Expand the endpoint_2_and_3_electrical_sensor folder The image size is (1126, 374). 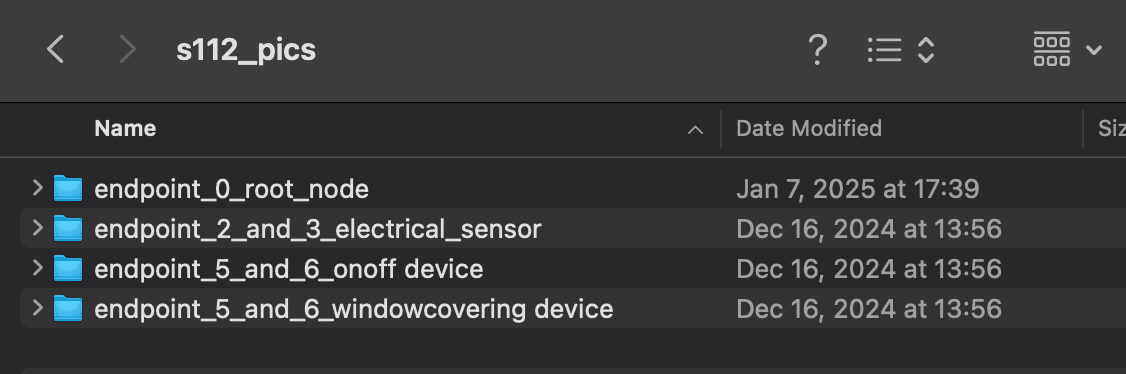(37, 229)
